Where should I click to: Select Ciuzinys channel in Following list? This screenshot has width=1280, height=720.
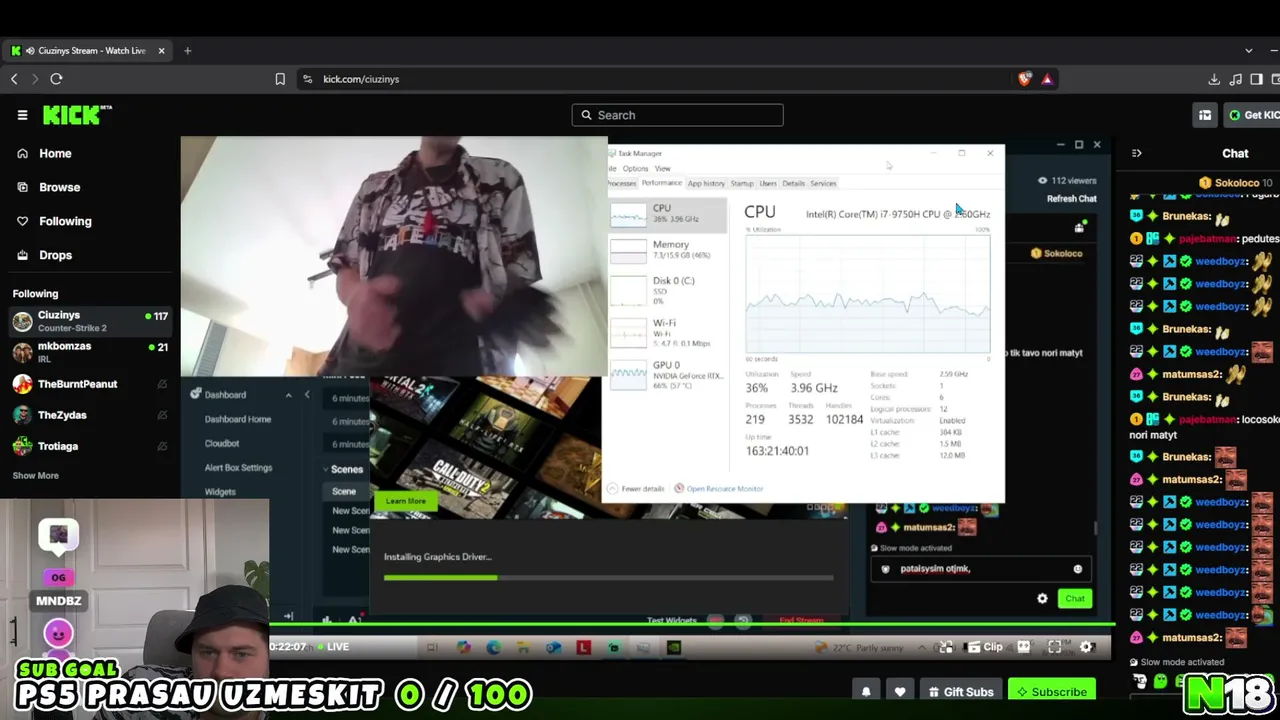[90, 321]
